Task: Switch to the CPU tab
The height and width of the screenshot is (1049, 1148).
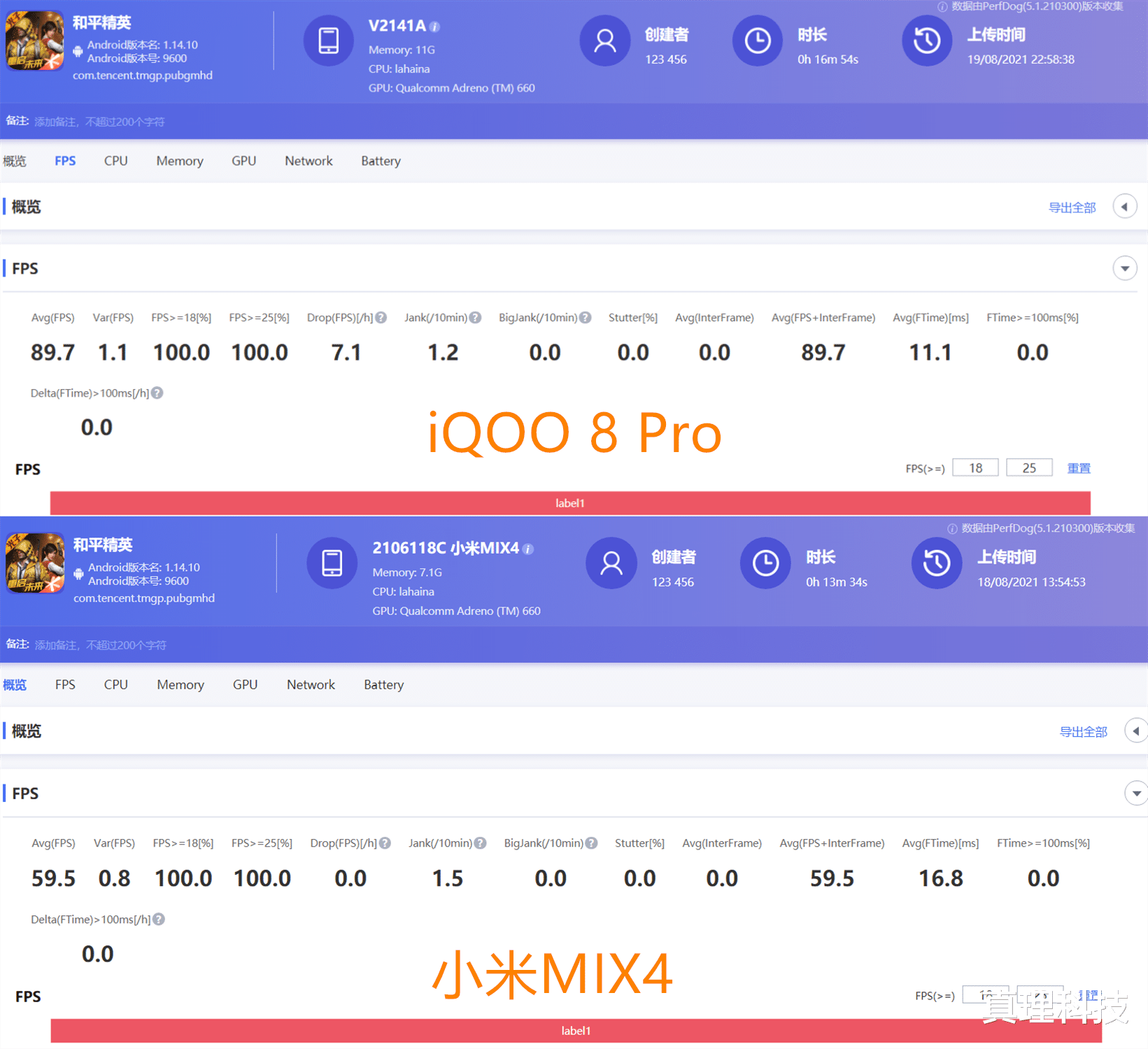Action: 115,161
